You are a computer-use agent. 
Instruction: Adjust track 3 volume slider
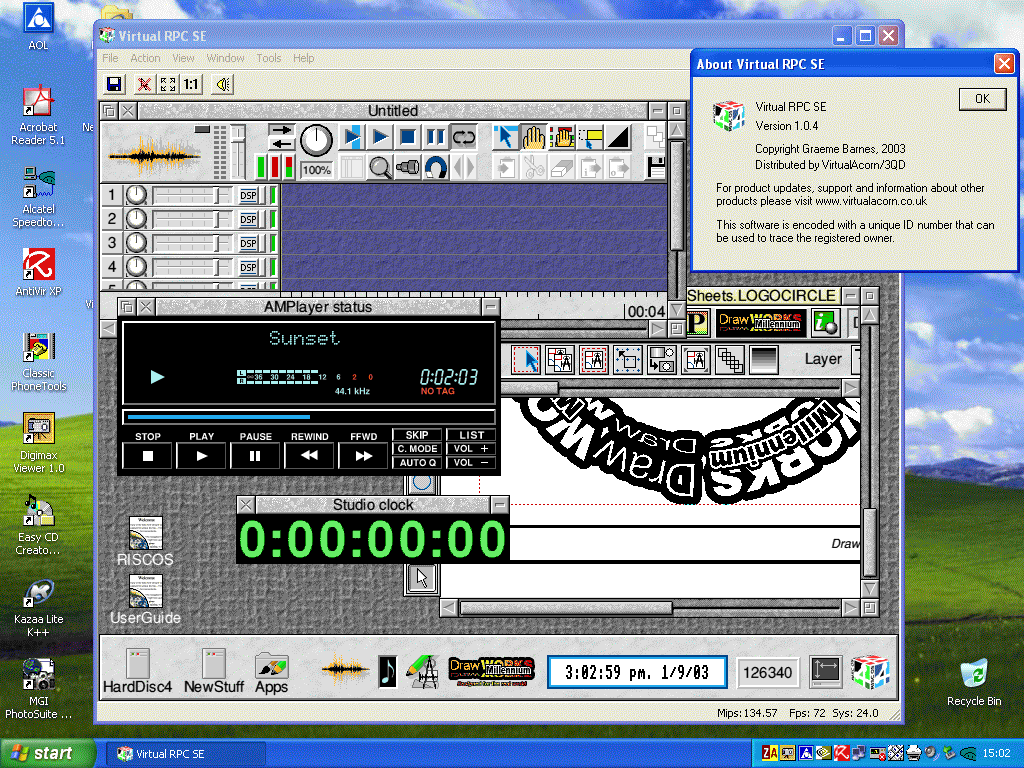pos(192,244)
